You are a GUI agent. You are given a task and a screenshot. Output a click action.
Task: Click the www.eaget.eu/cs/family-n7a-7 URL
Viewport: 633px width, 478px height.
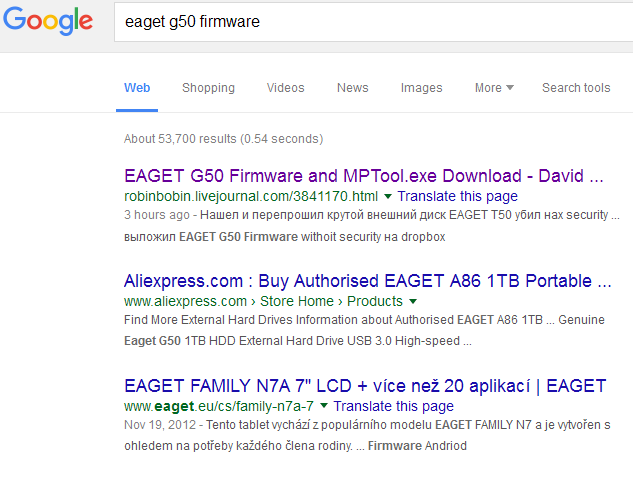tap(219, 406)
